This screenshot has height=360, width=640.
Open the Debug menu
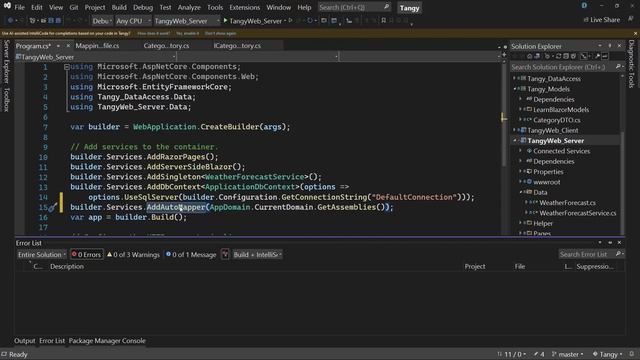coord(143,7)
